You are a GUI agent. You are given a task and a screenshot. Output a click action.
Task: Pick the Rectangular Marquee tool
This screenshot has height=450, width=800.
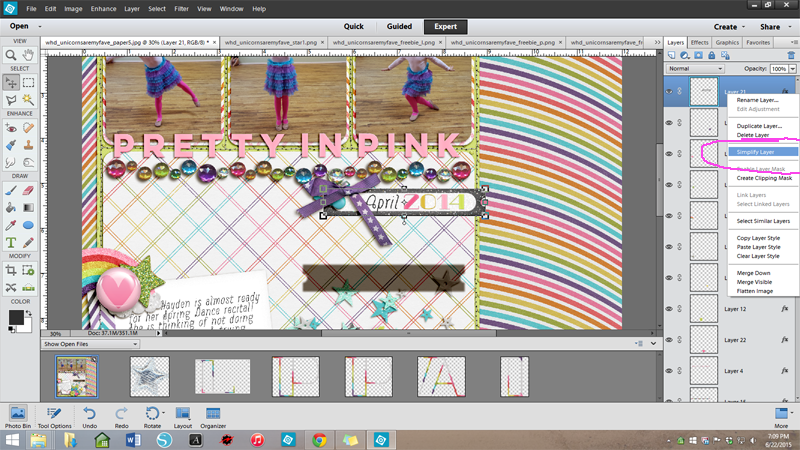29,83
